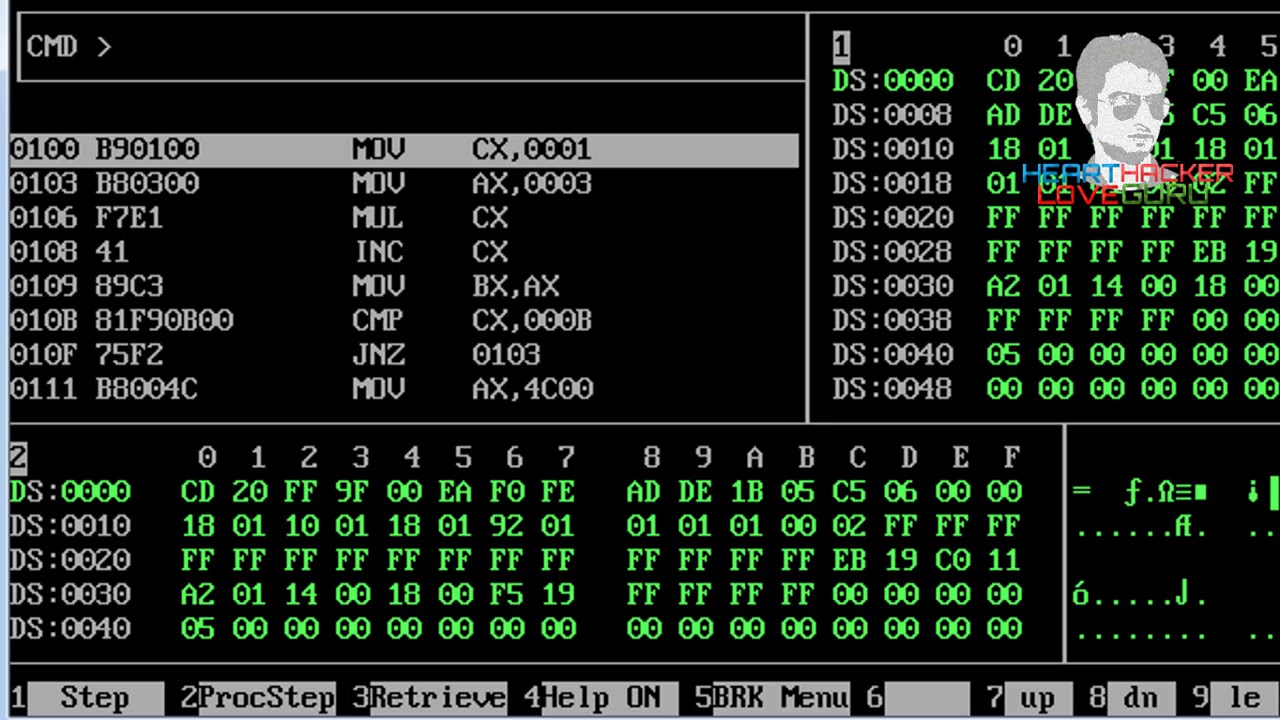Click the DS:0008 address in memory window 1
1280x720 pixels.
893,115
